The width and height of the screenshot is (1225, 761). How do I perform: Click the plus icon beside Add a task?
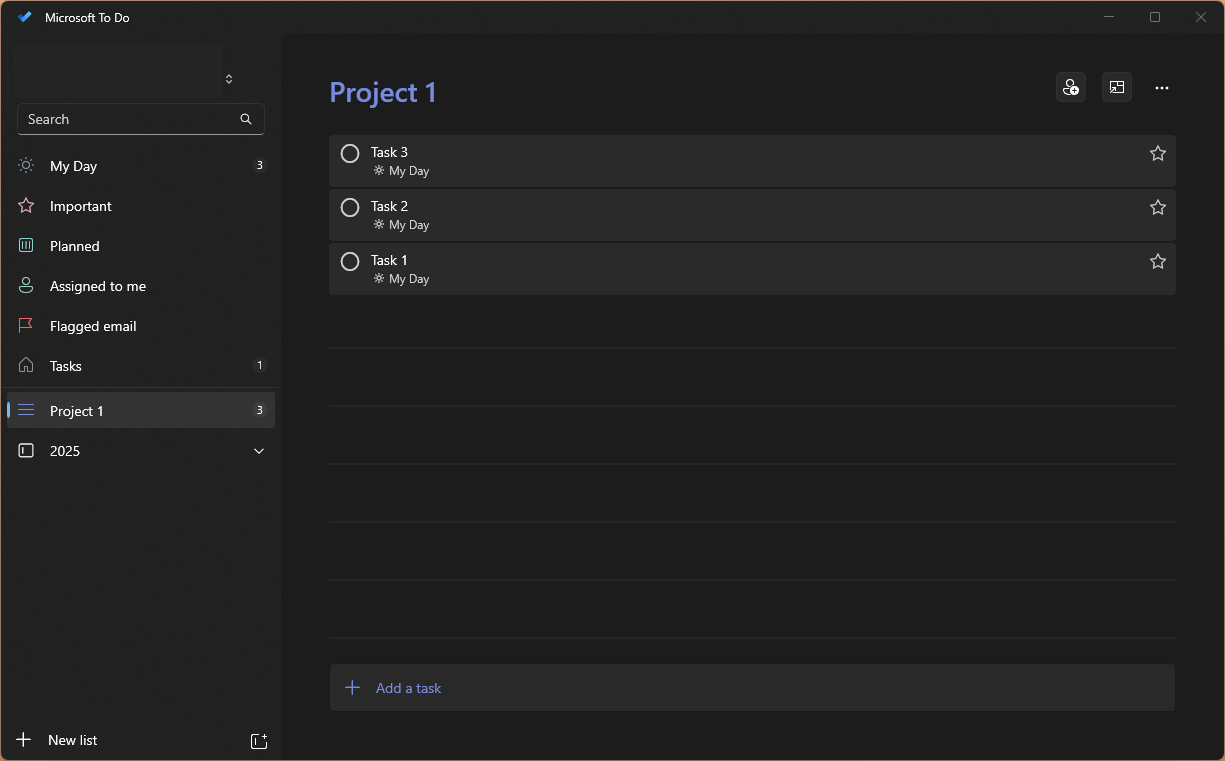[352, 688]
